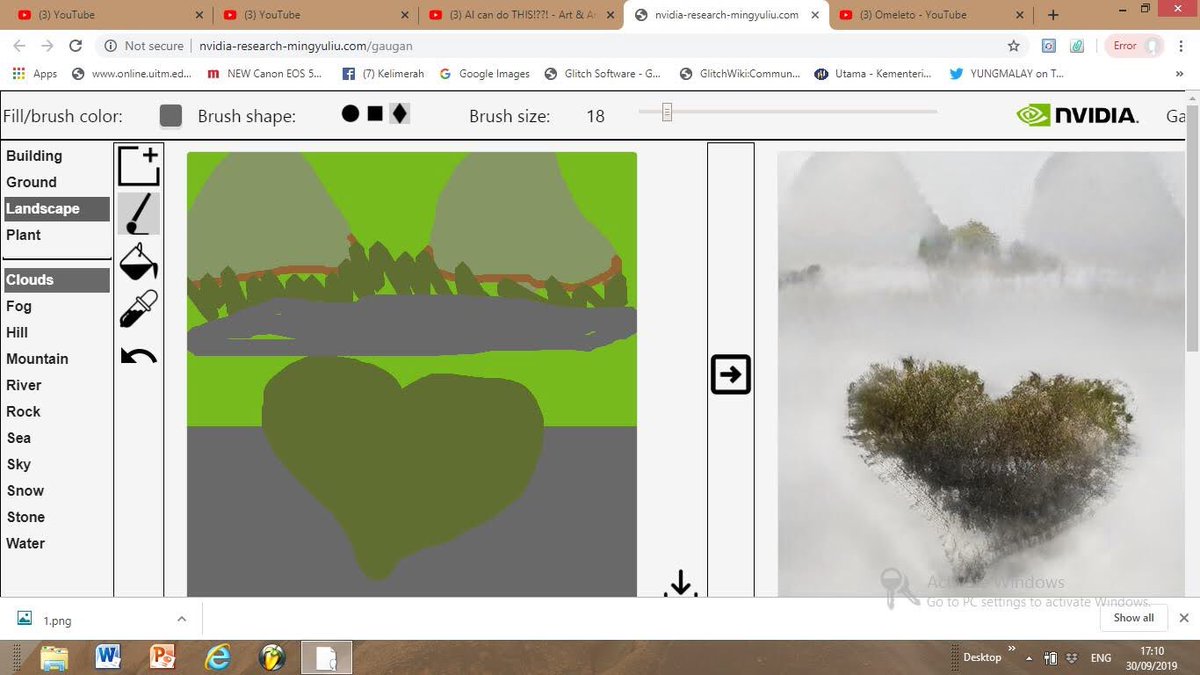Screen dimensions: 1200x675
Task: Click the download arrow below the canvas
Action: click(x=681, y=583)
